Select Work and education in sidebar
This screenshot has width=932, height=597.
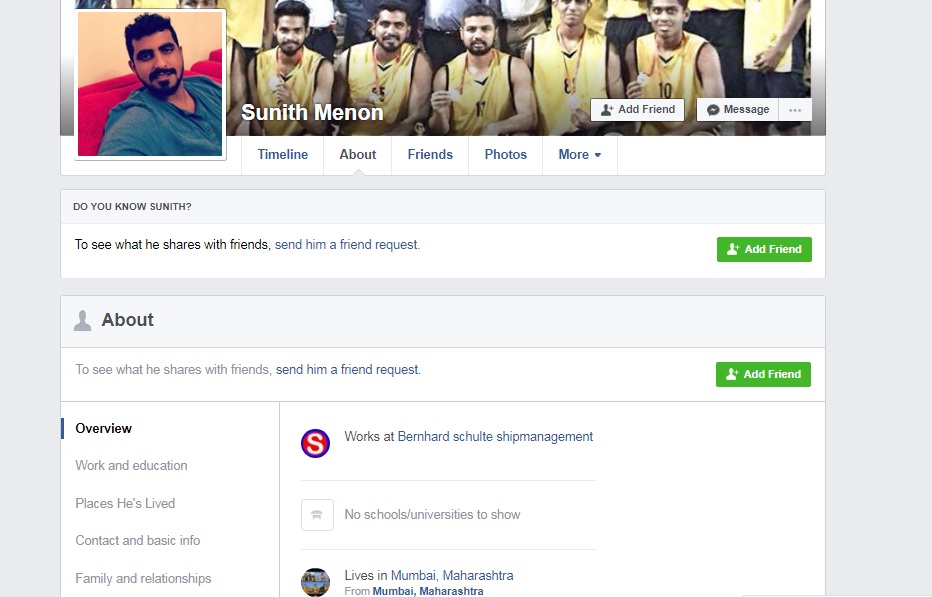pyautogui.click(x=131, y=466)
